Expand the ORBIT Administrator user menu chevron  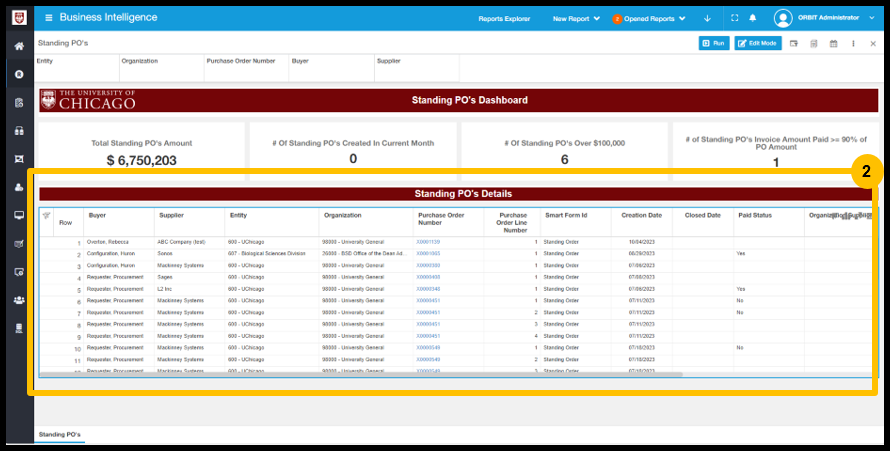(872, 18)
